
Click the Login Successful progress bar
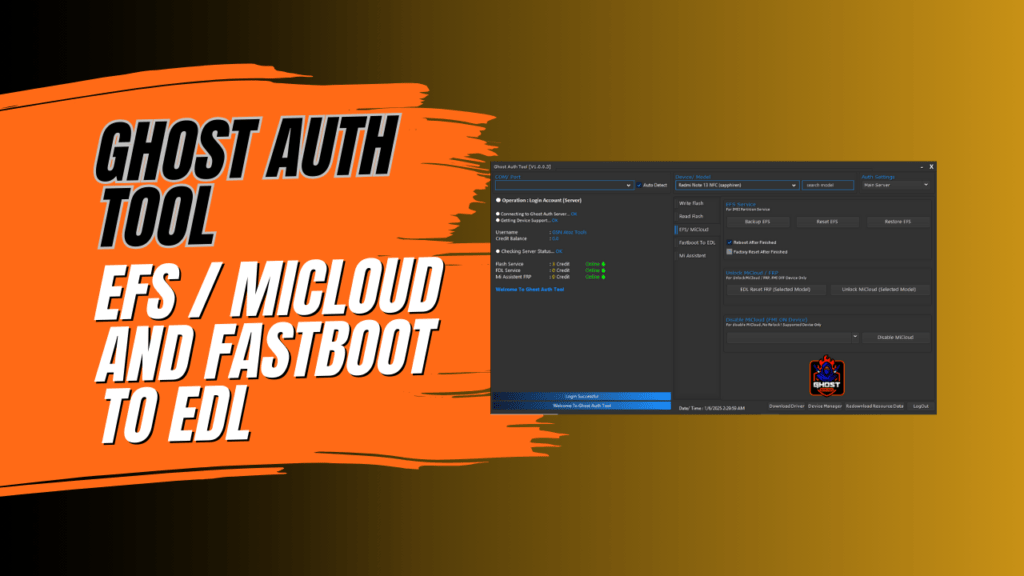[584, 395]
